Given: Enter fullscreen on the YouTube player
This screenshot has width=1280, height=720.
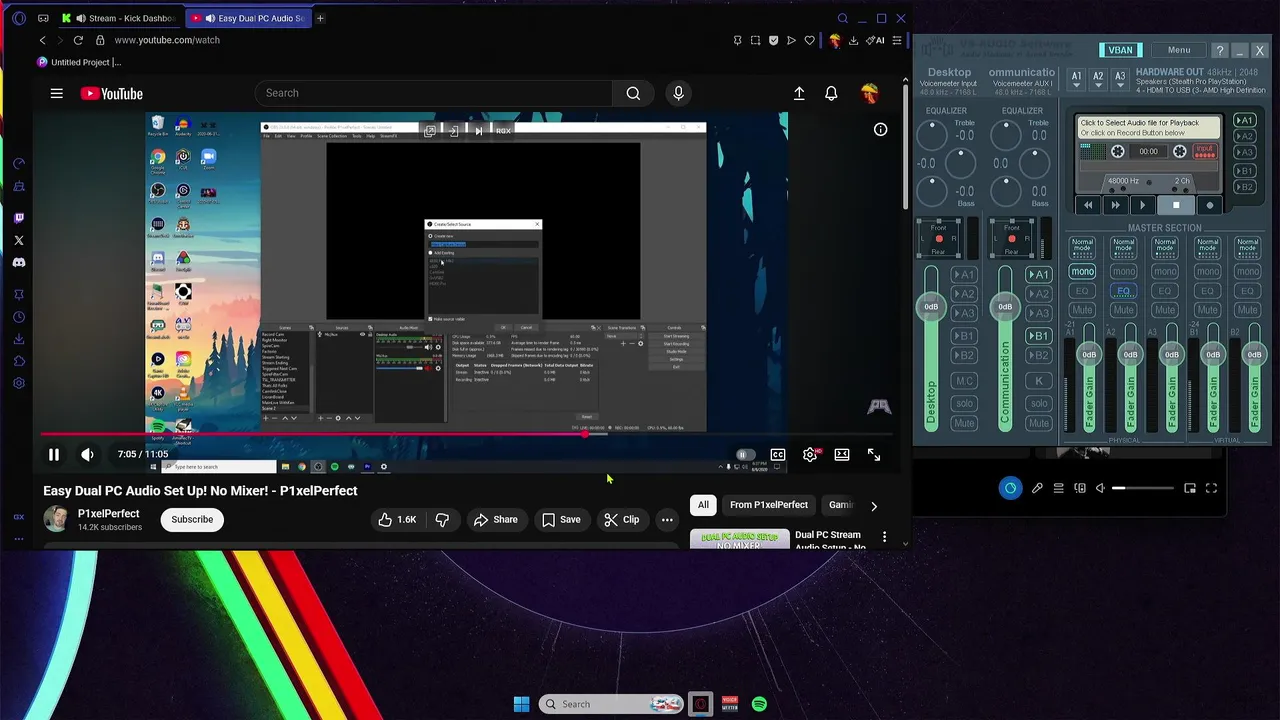Looking at the screenshot, I should (874, 455).
